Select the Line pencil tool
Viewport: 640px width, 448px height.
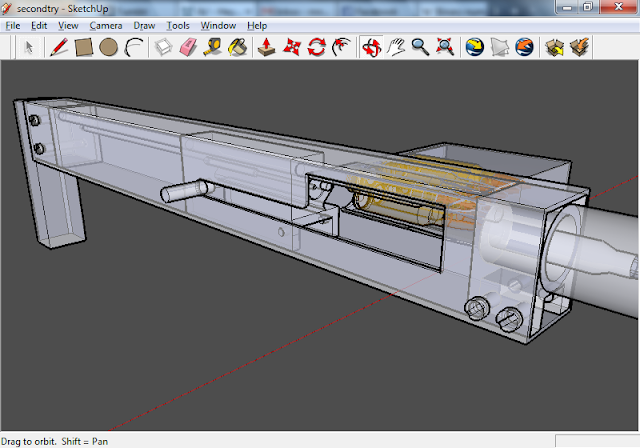coord(59,47)
